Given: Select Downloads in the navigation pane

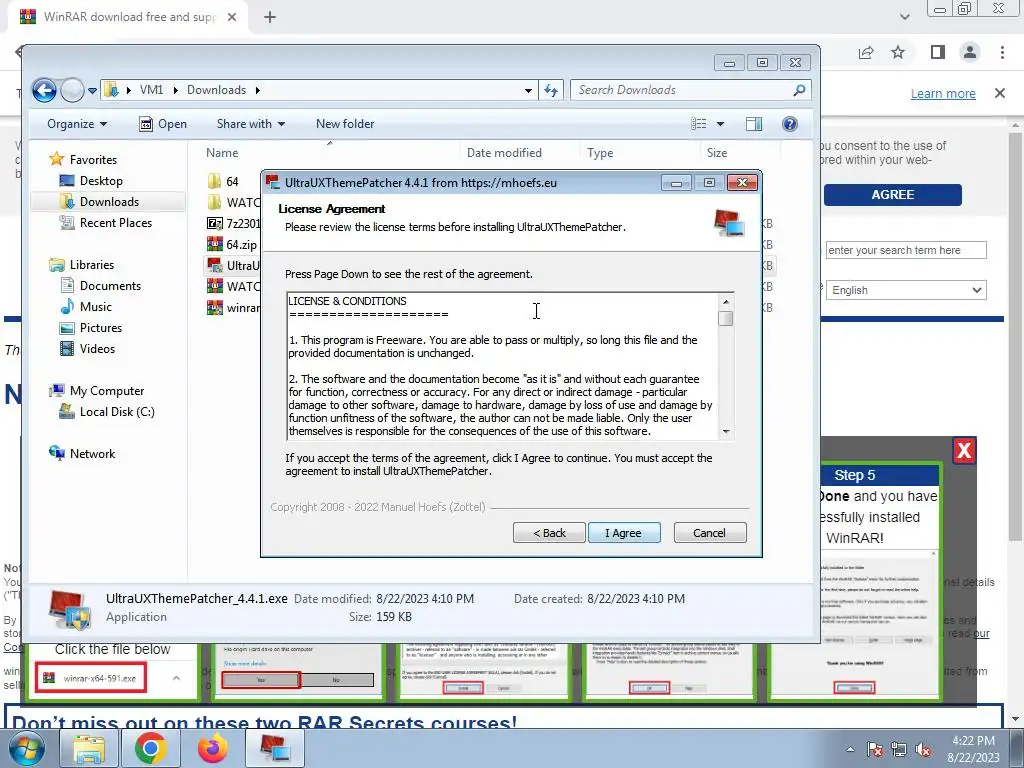Looking at the screenshot, I should [x=99, y=202].
